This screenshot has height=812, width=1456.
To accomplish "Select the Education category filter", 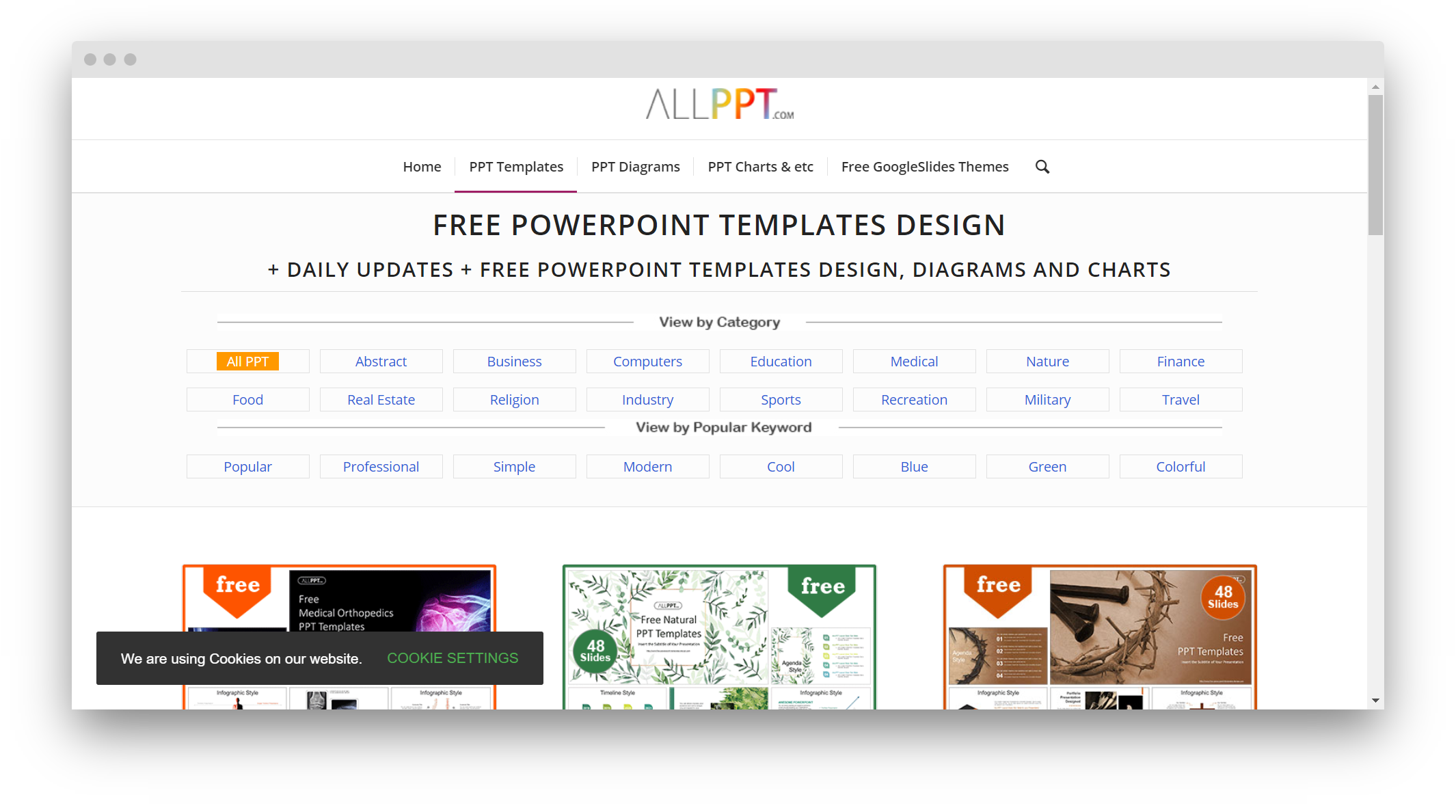I will coord(781,361).
